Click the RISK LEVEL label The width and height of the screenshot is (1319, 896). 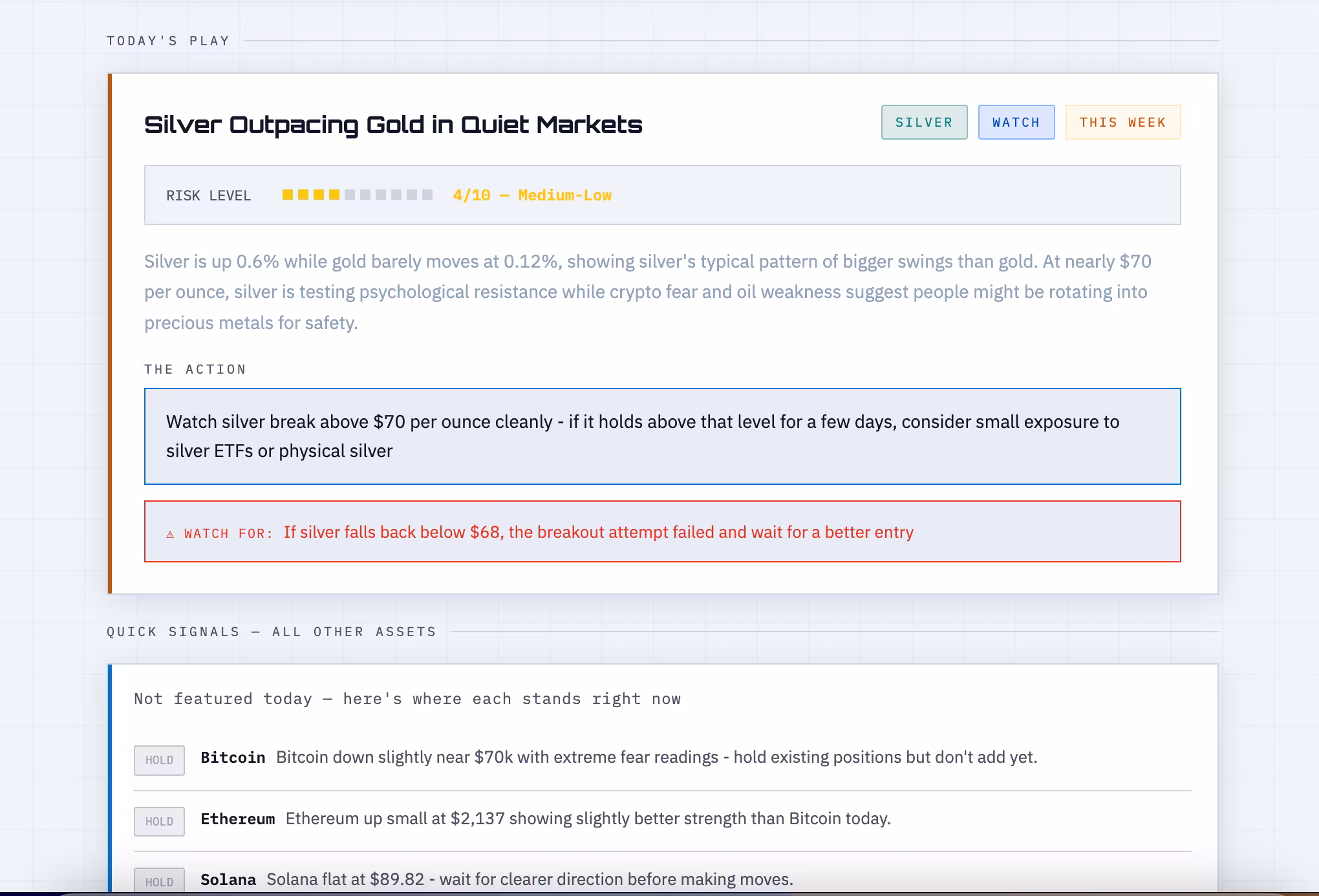click(x=208, y=196)
